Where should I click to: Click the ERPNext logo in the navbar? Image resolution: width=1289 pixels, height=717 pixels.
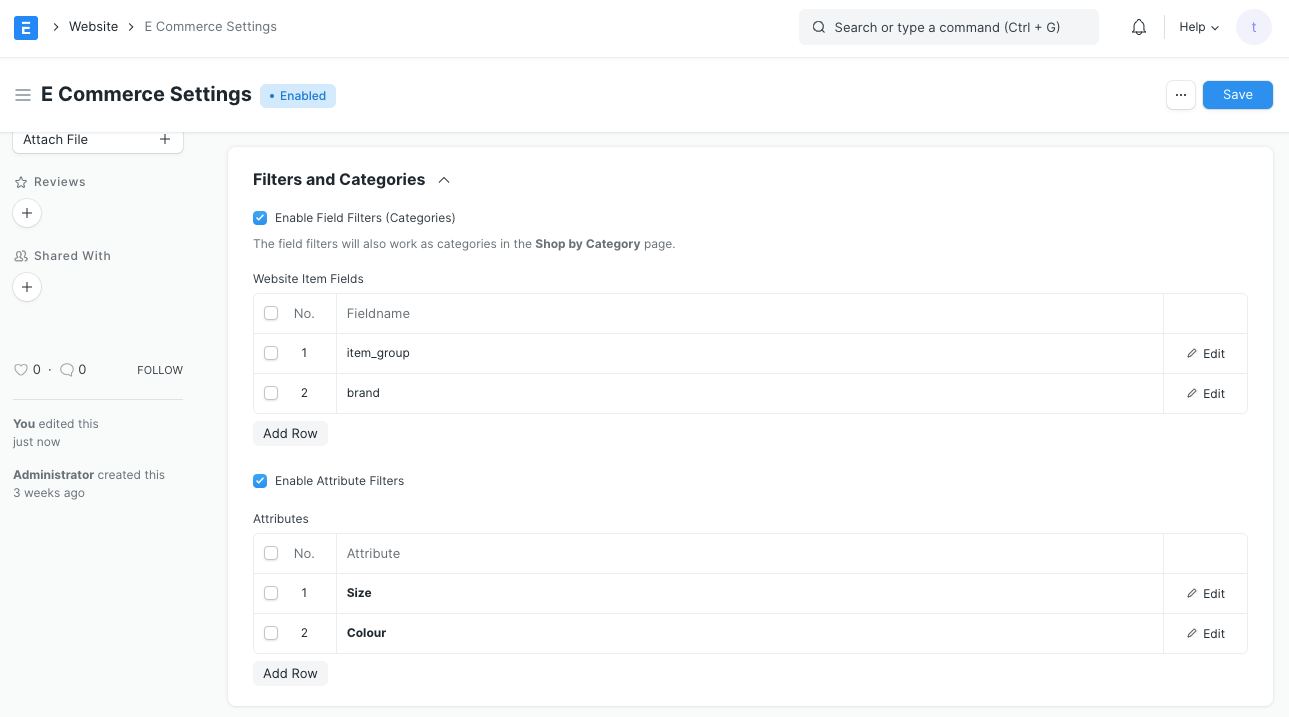(25, 27)
